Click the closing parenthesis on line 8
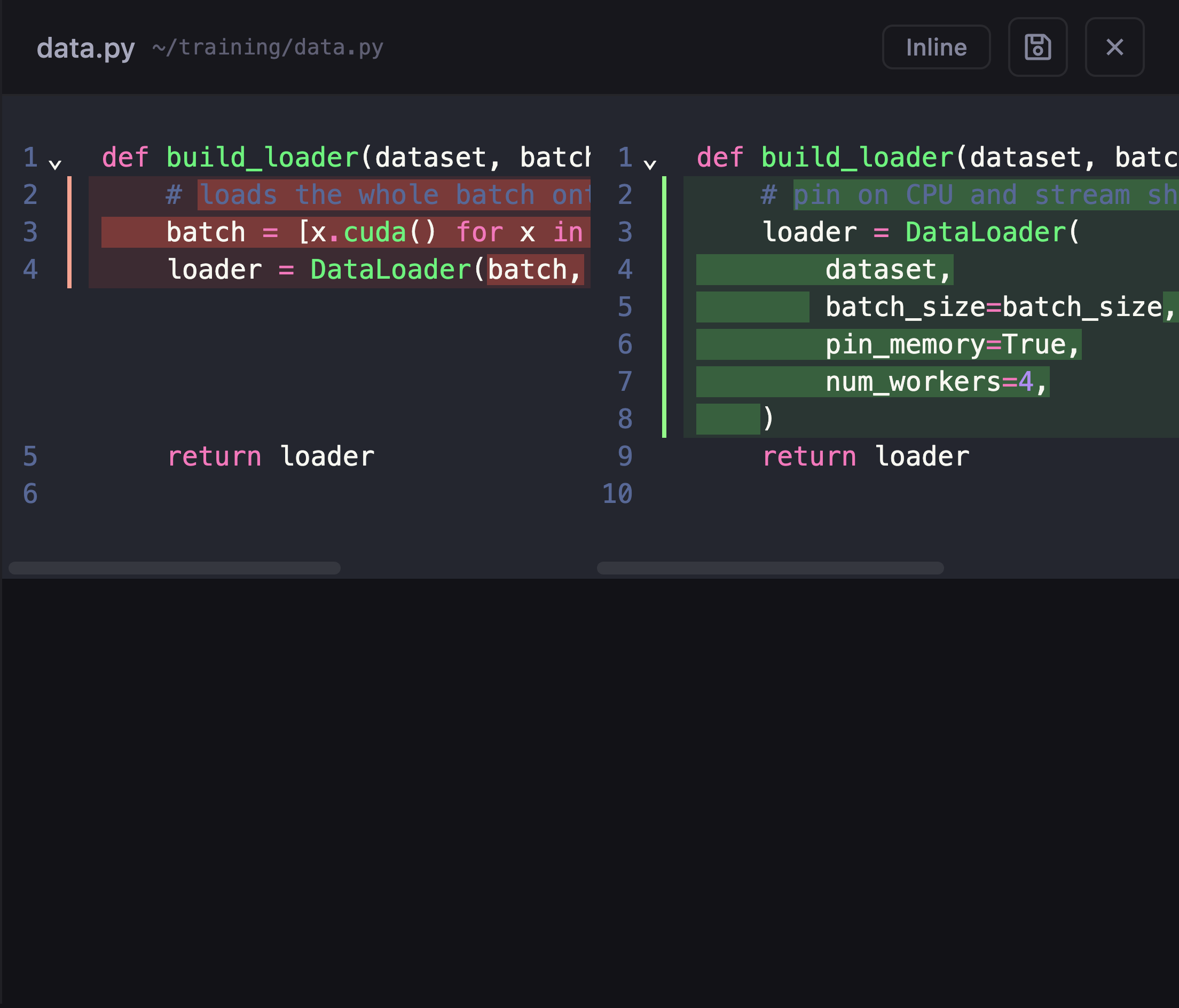The width and height of the screenshot is (1179, 1008). (768, 419)
